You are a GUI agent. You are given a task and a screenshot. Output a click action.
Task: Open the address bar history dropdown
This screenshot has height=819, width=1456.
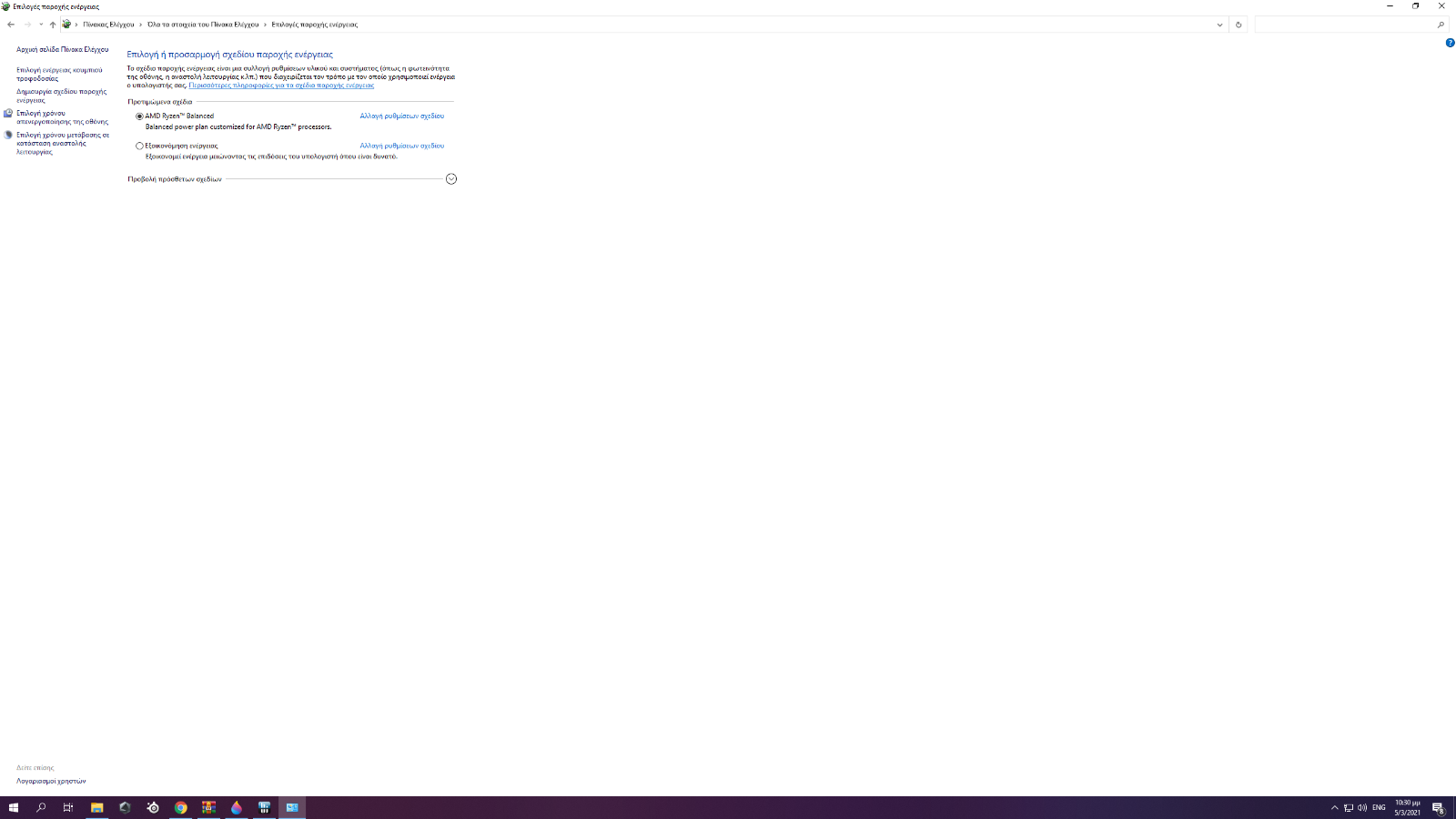pyautogui.click(x=1219, y=25)
